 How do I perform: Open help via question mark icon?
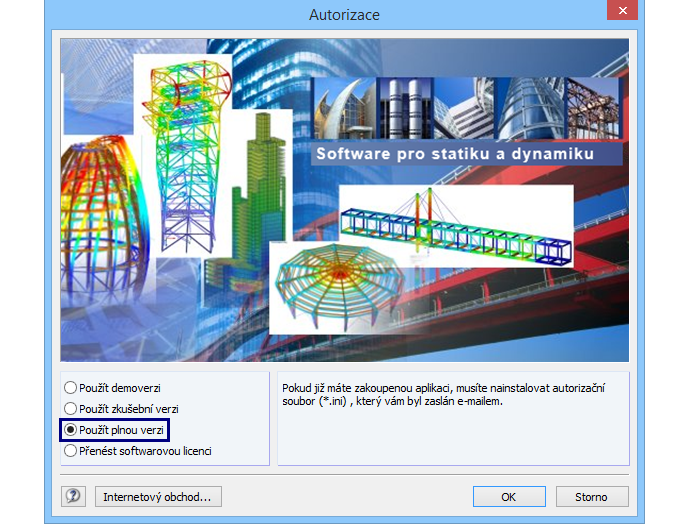click(74, 496)
